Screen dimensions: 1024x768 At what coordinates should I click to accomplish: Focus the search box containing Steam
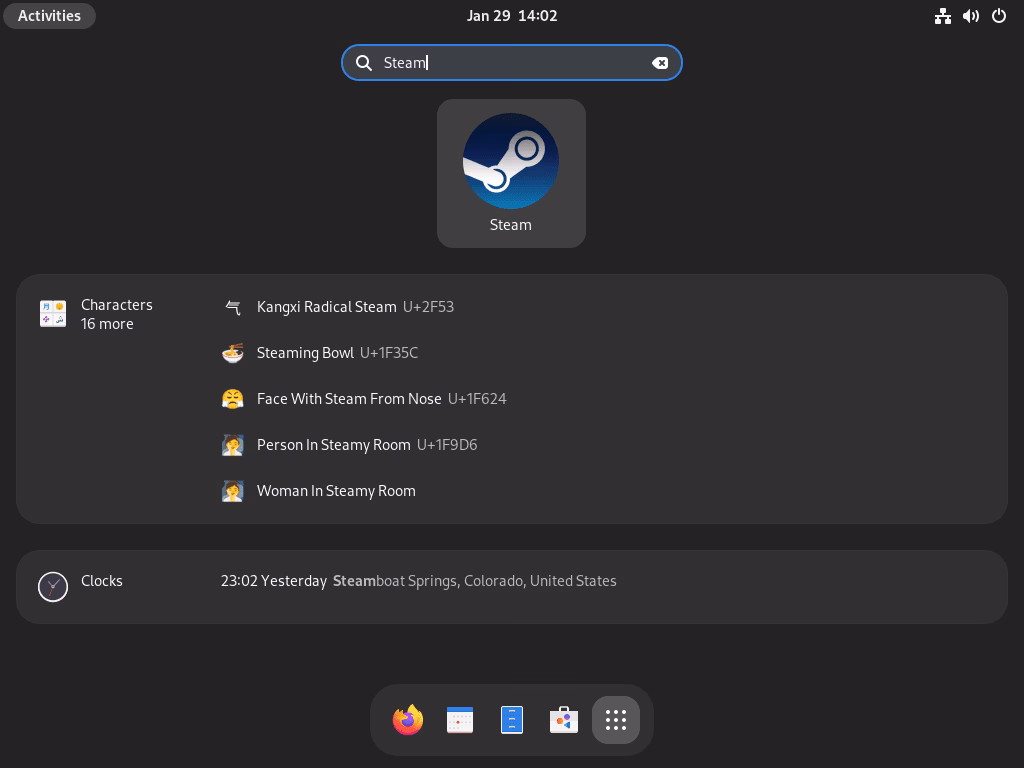coord(511,63)
